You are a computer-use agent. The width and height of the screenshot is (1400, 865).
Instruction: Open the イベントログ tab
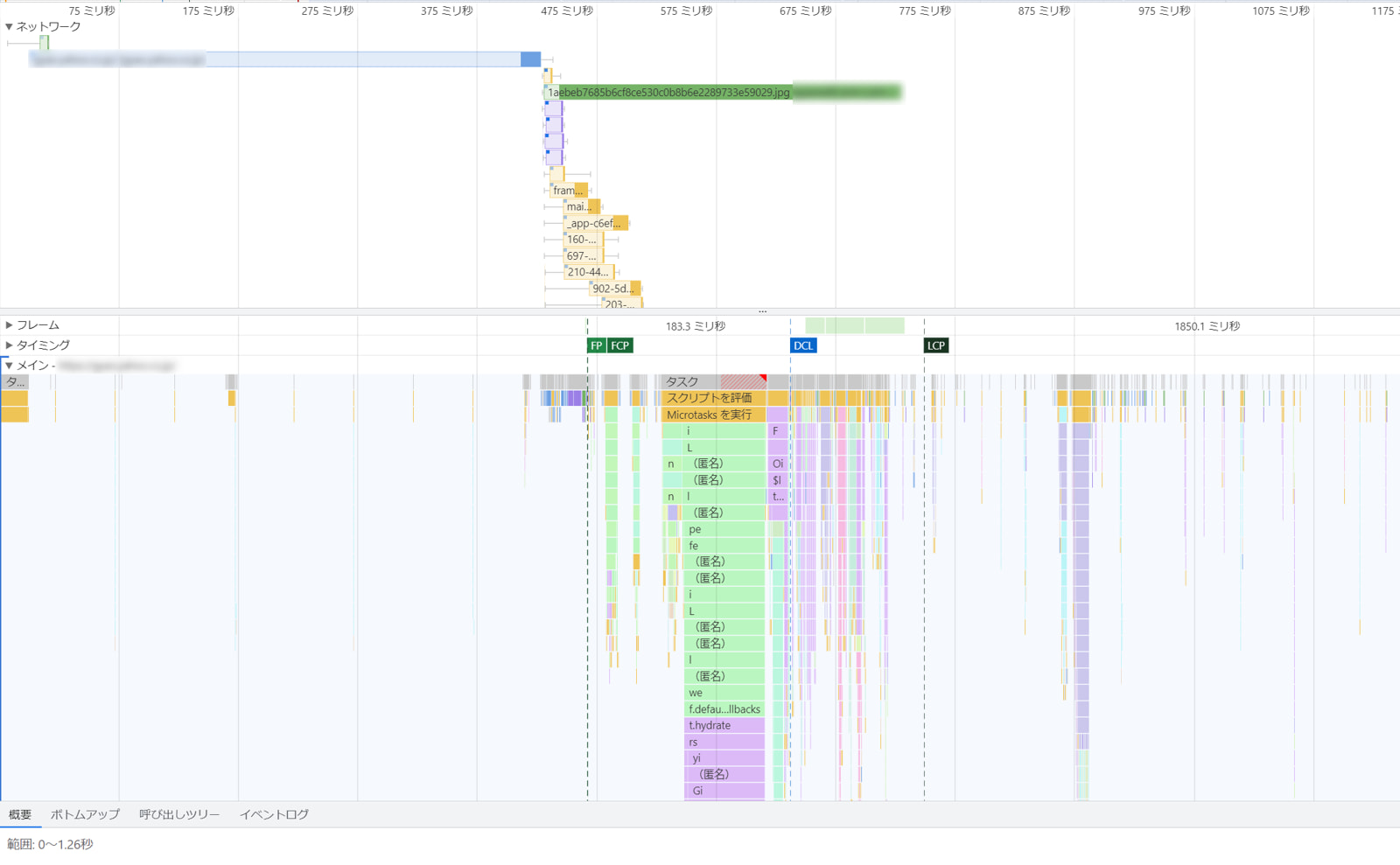(x=274, y=814)
